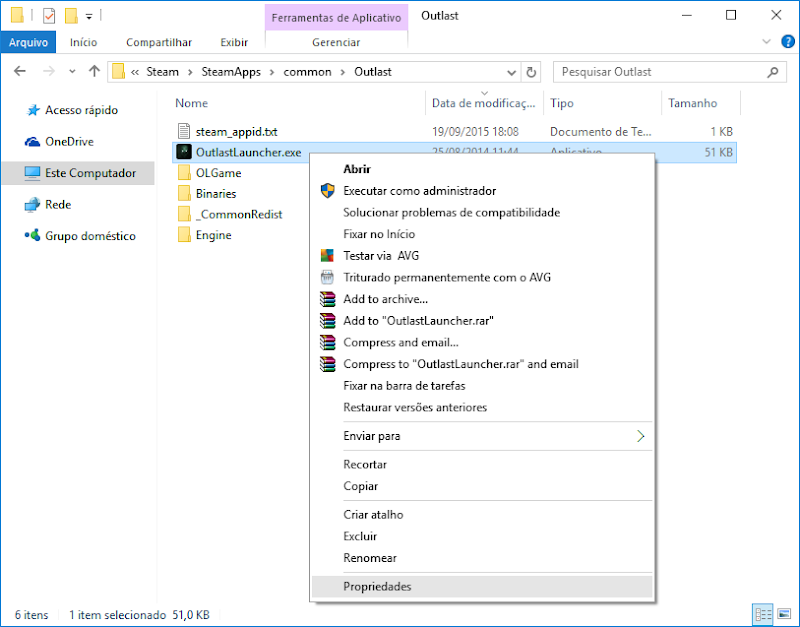
Task: Switch to the Início ribbon tab
Action: click(84, 42)
